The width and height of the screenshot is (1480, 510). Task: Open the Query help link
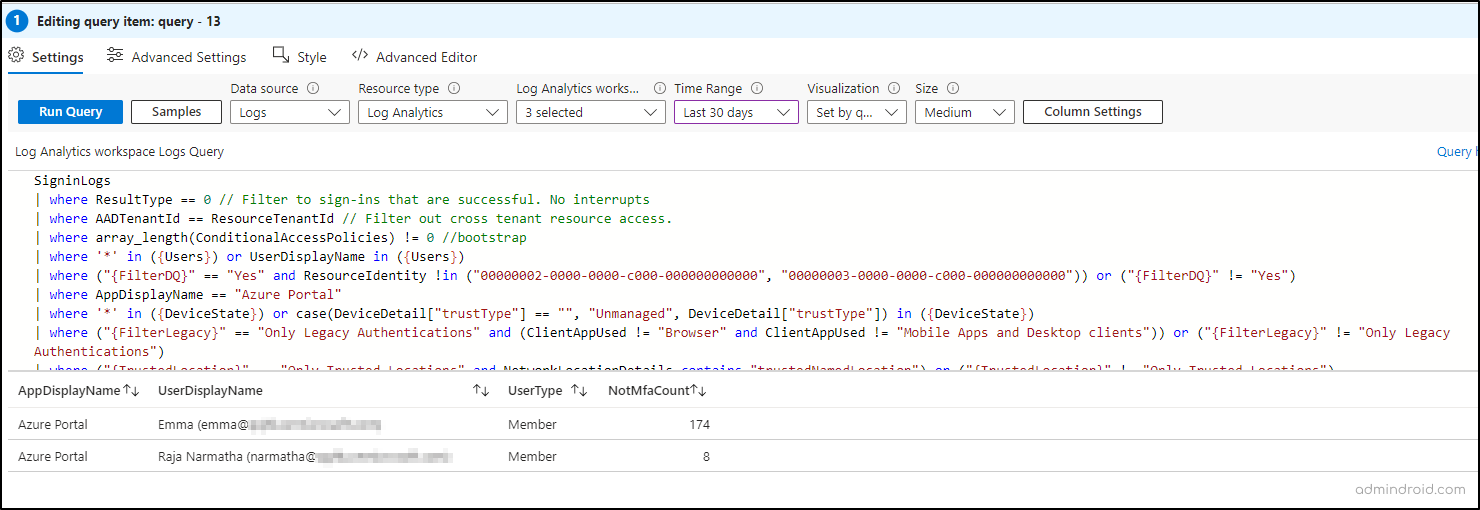(1457, 152)
